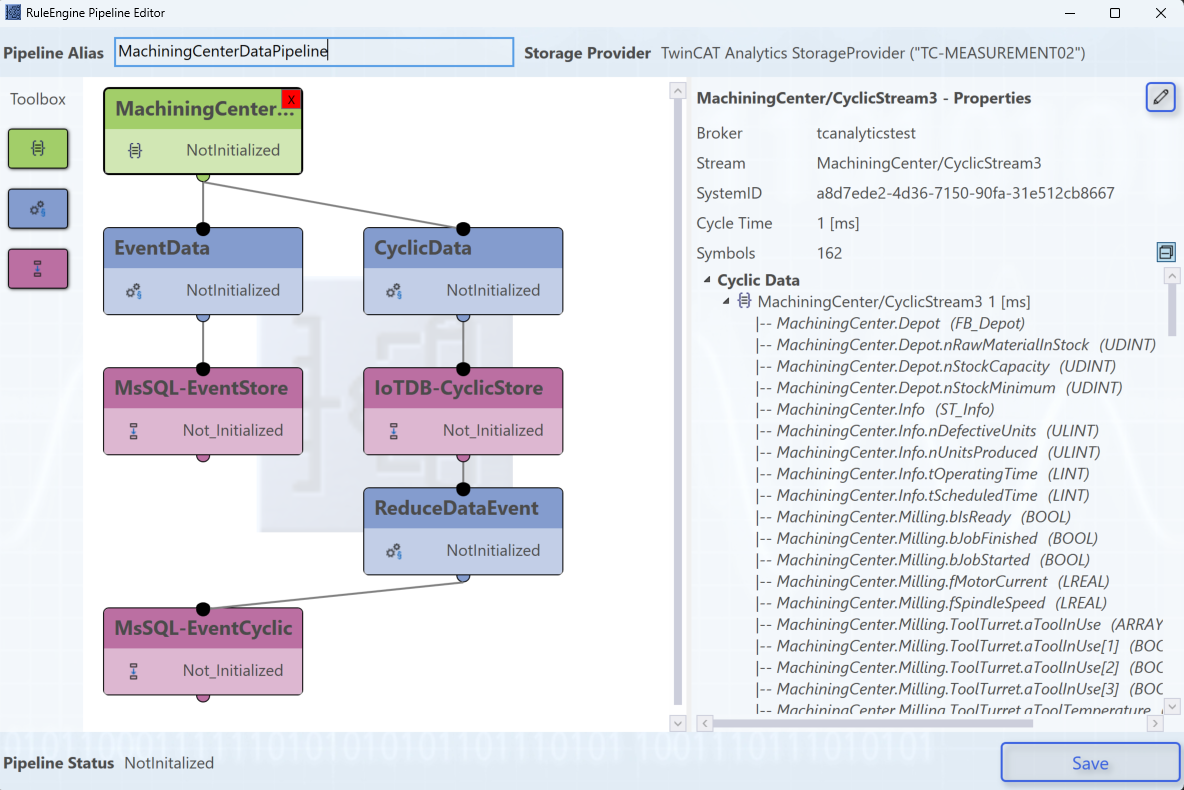Click the black input port on EventData node
The width and height of the screenshot is (1184, 790).
203,229
